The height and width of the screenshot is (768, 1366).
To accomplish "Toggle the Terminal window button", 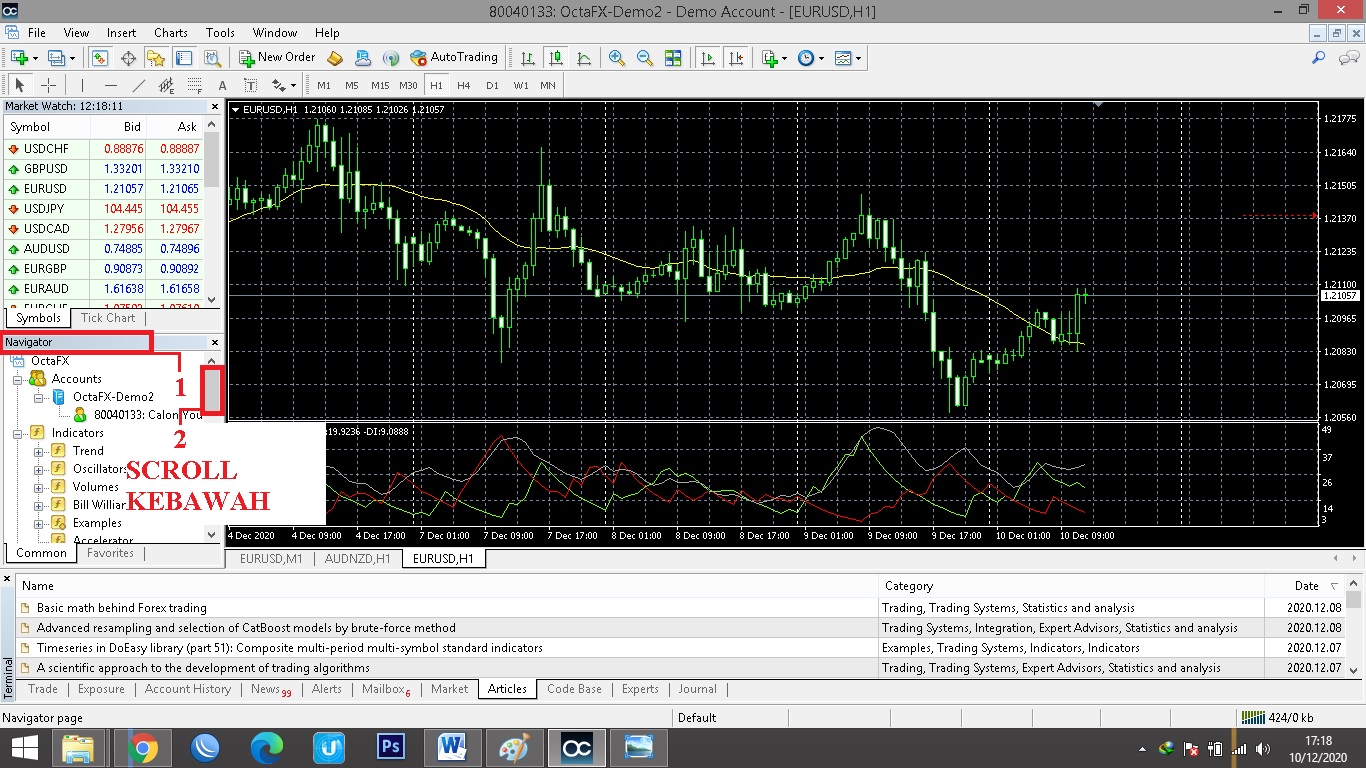I will click(x=184, y=58).
